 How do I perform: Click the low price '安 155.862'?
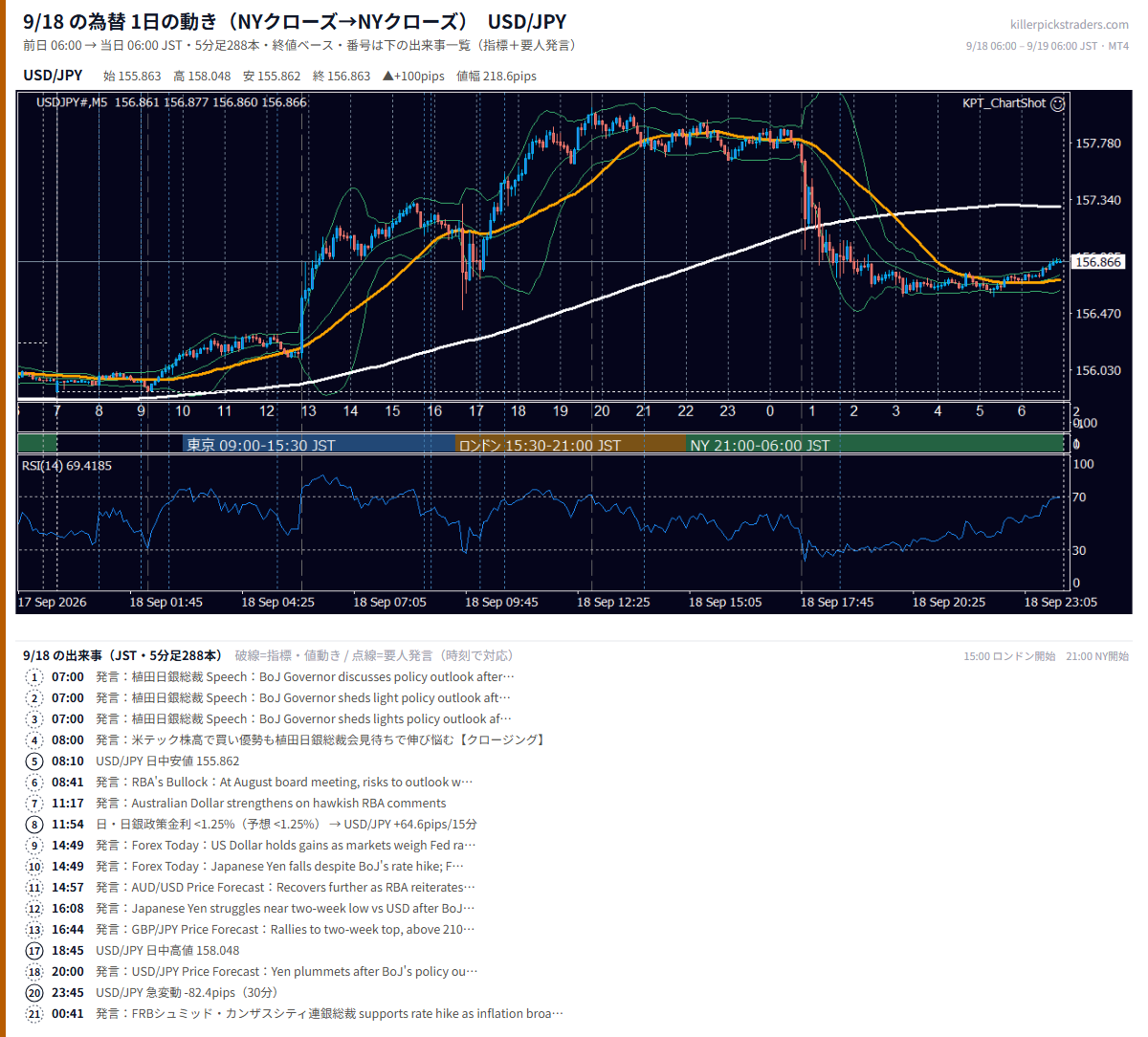[272, 77]
